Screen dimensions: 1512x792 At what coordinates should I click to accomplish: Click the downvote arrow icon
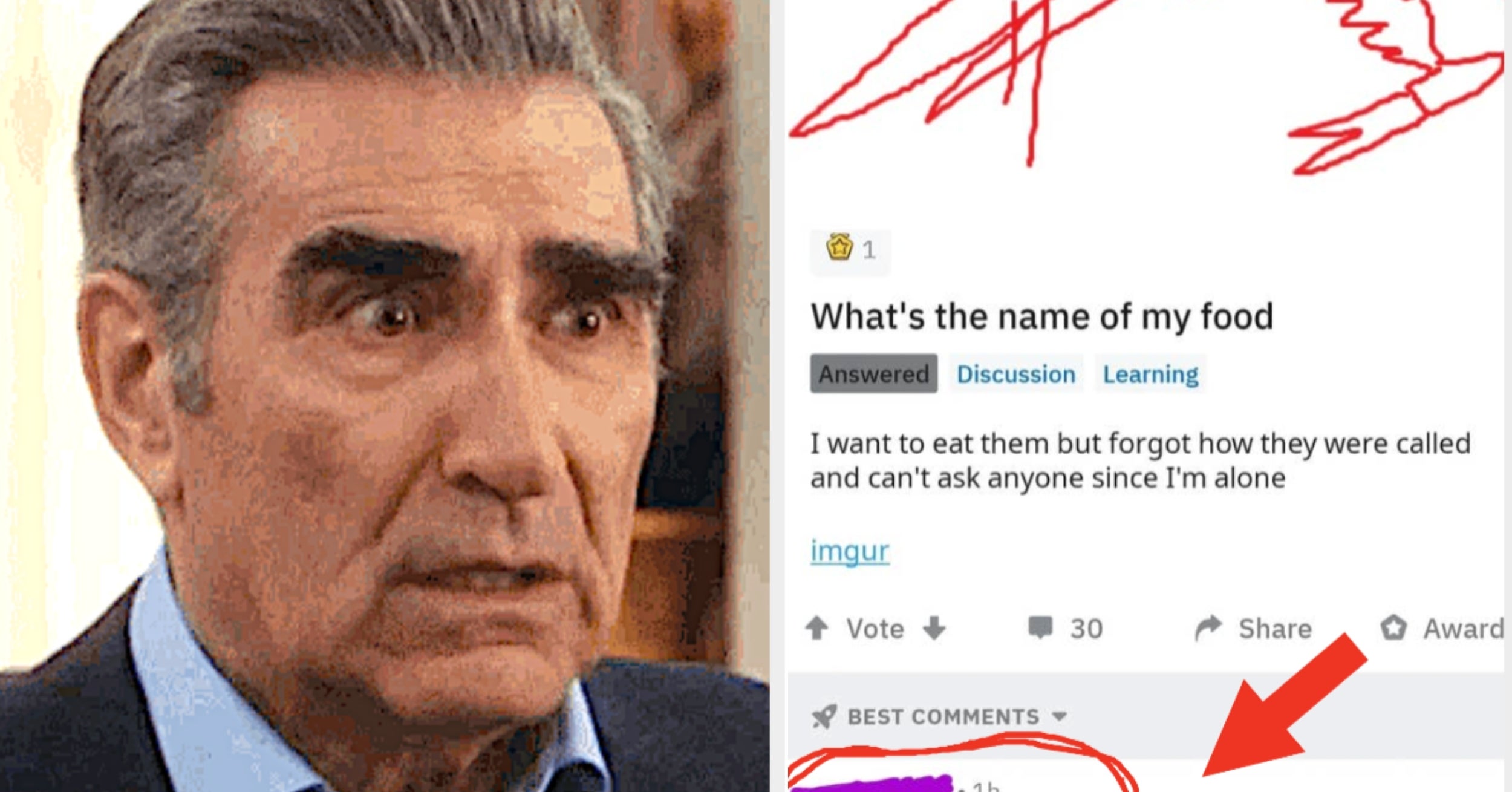[x=934, y=628]
